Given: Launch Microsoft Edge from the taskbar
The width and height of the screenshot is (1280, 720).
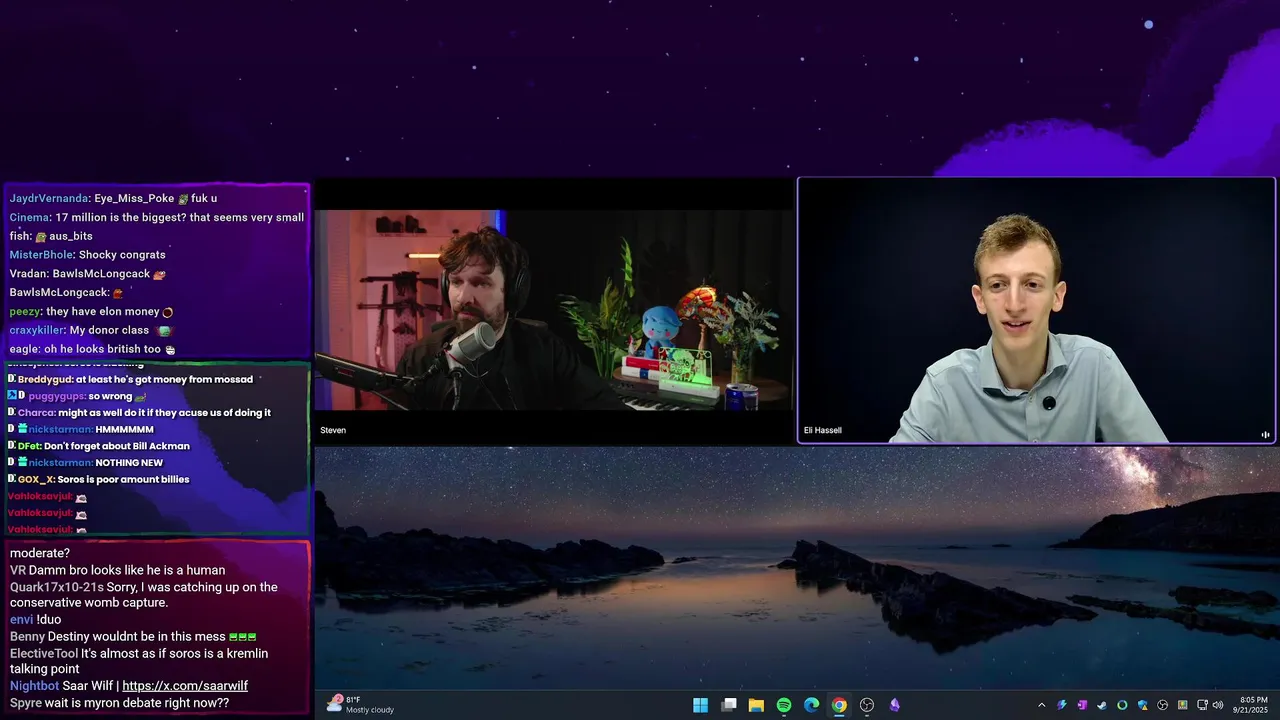Looking at the screenshot, I should (812, 705).
